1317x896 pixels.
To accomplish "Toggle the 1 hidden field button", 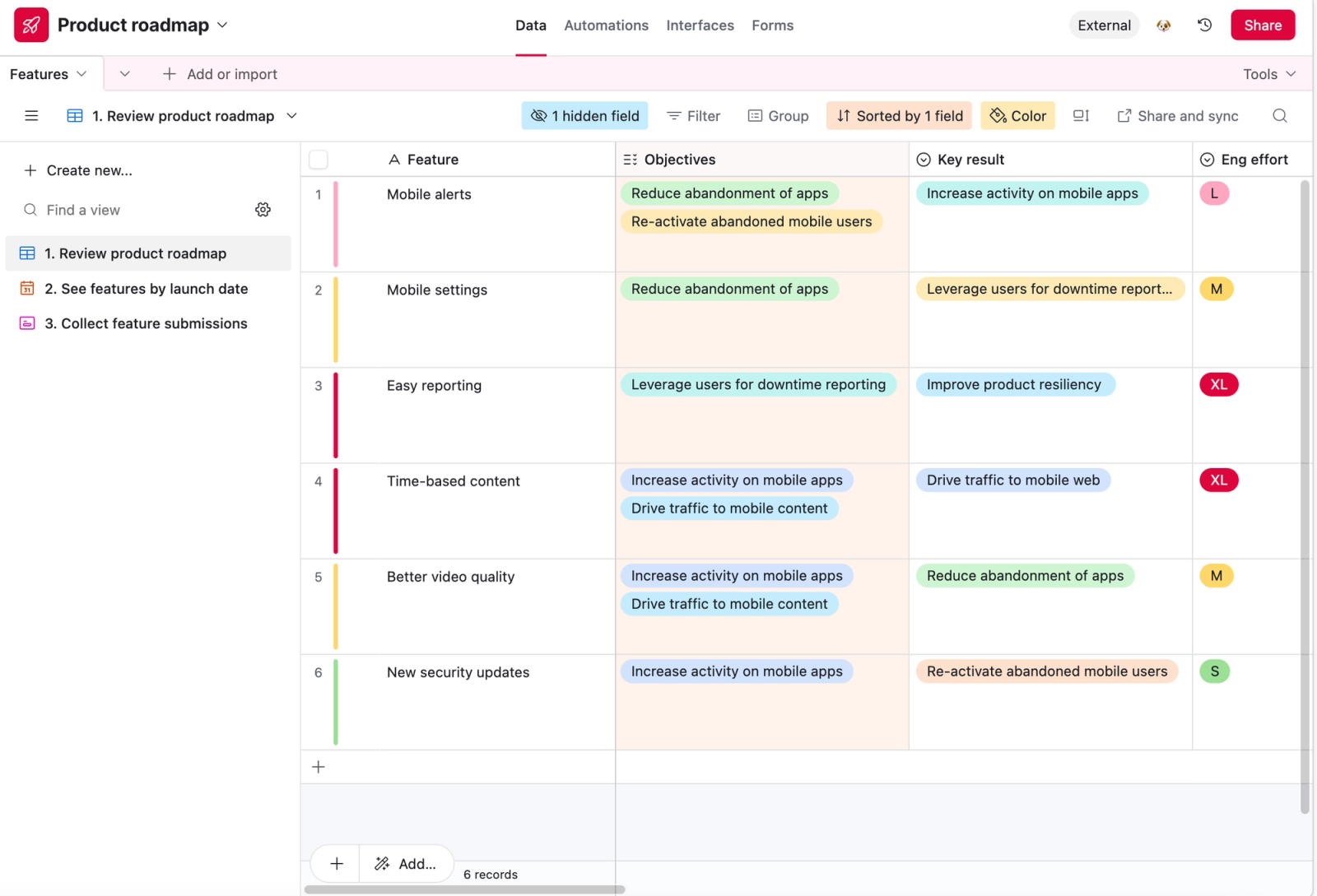I will [x=584, y=116].
